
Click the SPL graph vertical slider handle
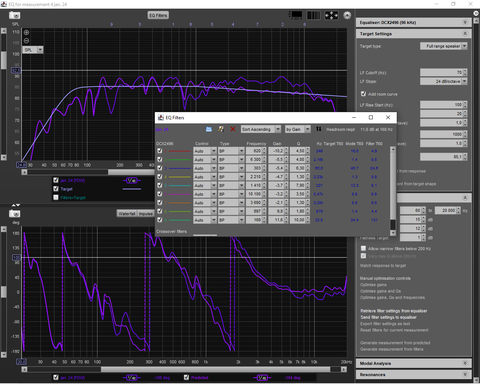pos(4,60)
